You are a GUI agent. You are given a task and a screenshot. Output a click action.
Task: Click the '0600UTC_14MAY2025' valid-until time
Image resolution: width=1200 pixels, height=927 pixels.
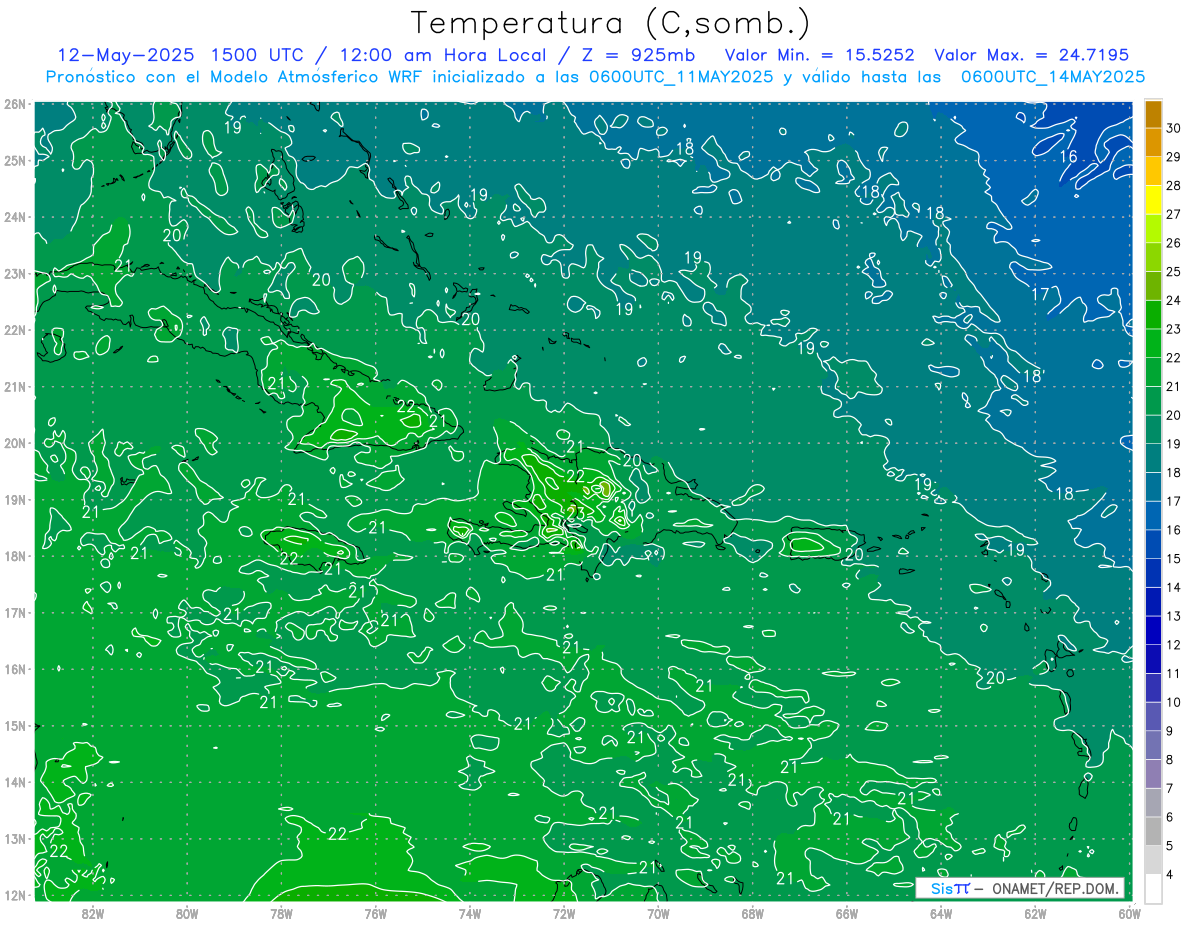click(1053, 76)
